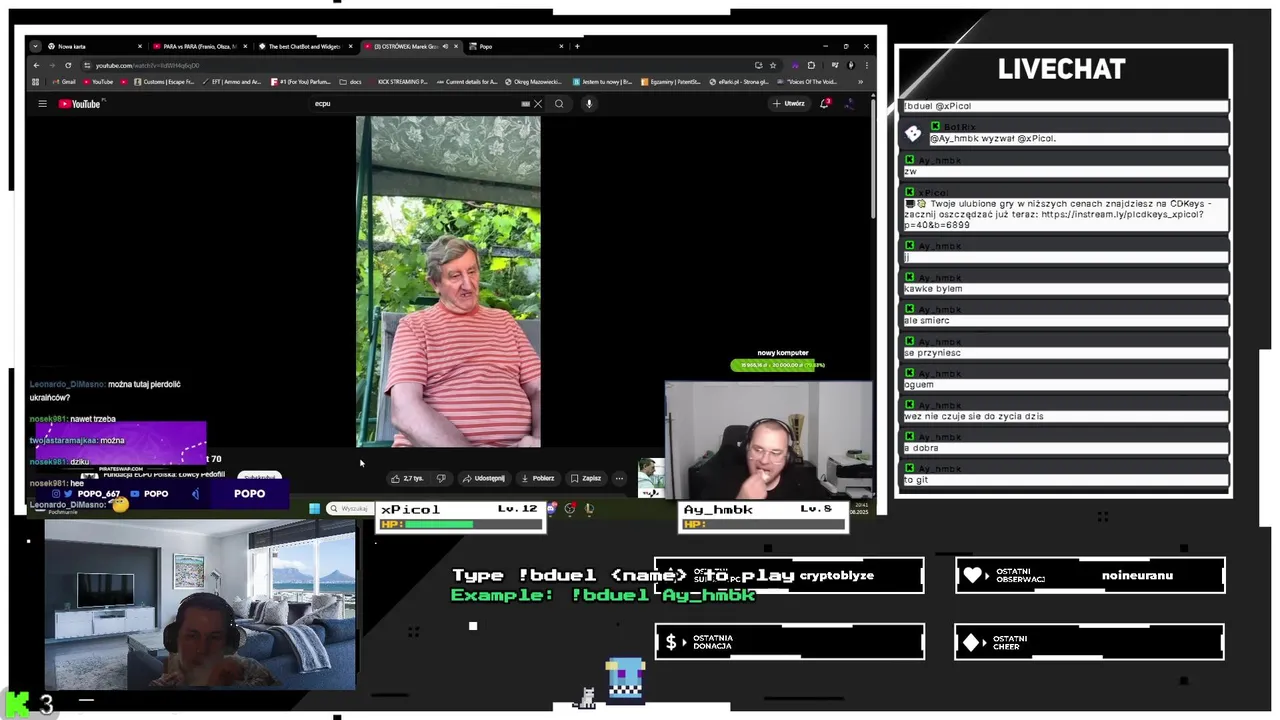Viewport: 1280px width, 720px height.
Task: Click the 'wez nie czuje sie do zycia dzis' message
Action: click(x=1066, y=416)
